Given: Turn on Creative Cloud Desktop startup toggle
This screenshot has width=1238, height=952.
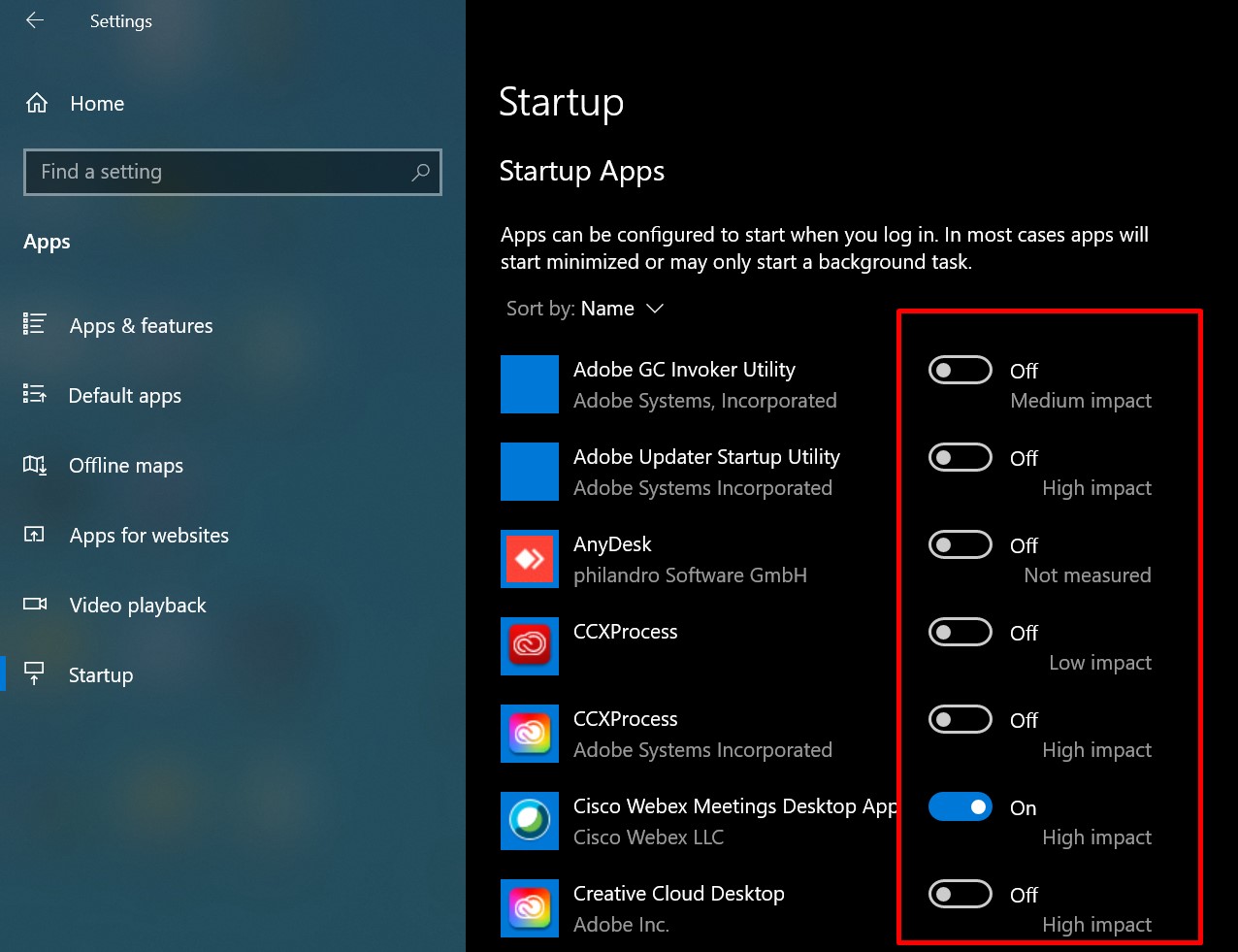Looking at the screenshot, I should click(961, 894).
